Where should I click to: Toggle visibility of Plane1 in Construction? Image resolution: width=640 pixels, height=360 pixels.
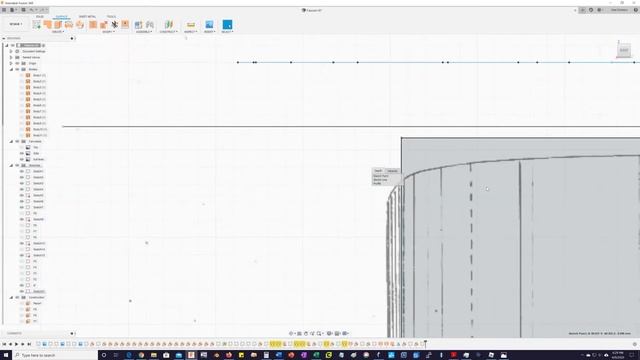pos(22,303)
